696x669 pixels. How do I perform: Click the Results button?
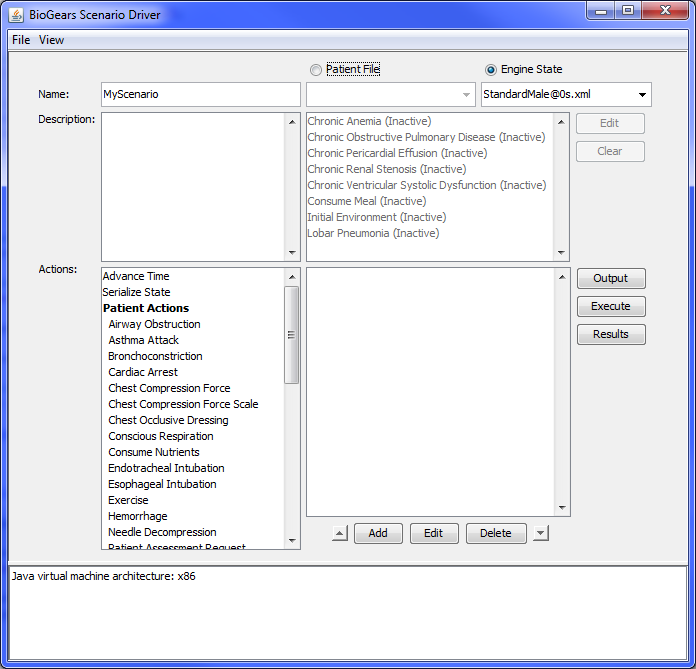611,334
